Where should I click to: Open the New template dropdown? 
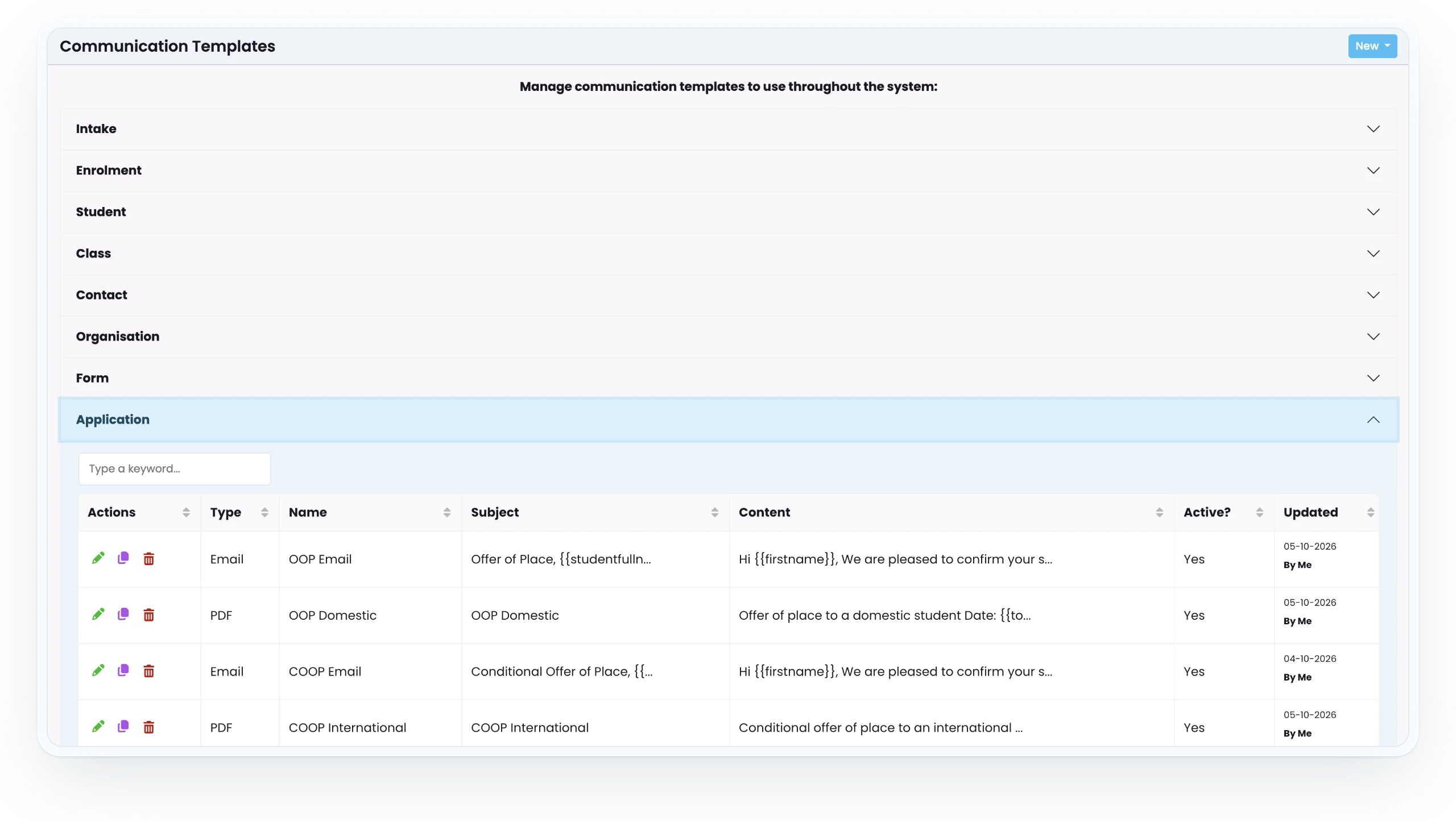1372,46
